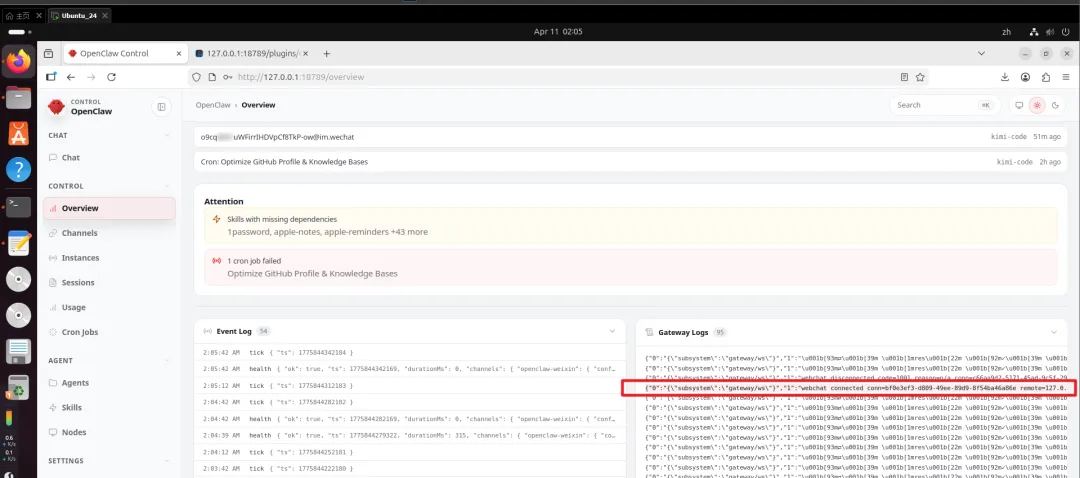Open Nodes in the sidebar

point(109,433)
